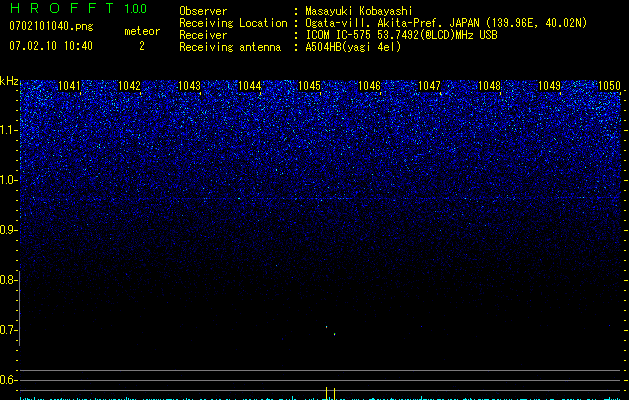This screenshot has width=629, height=400.
Task: Click the 1049 time axis label
Action: (x=549, y=85)
